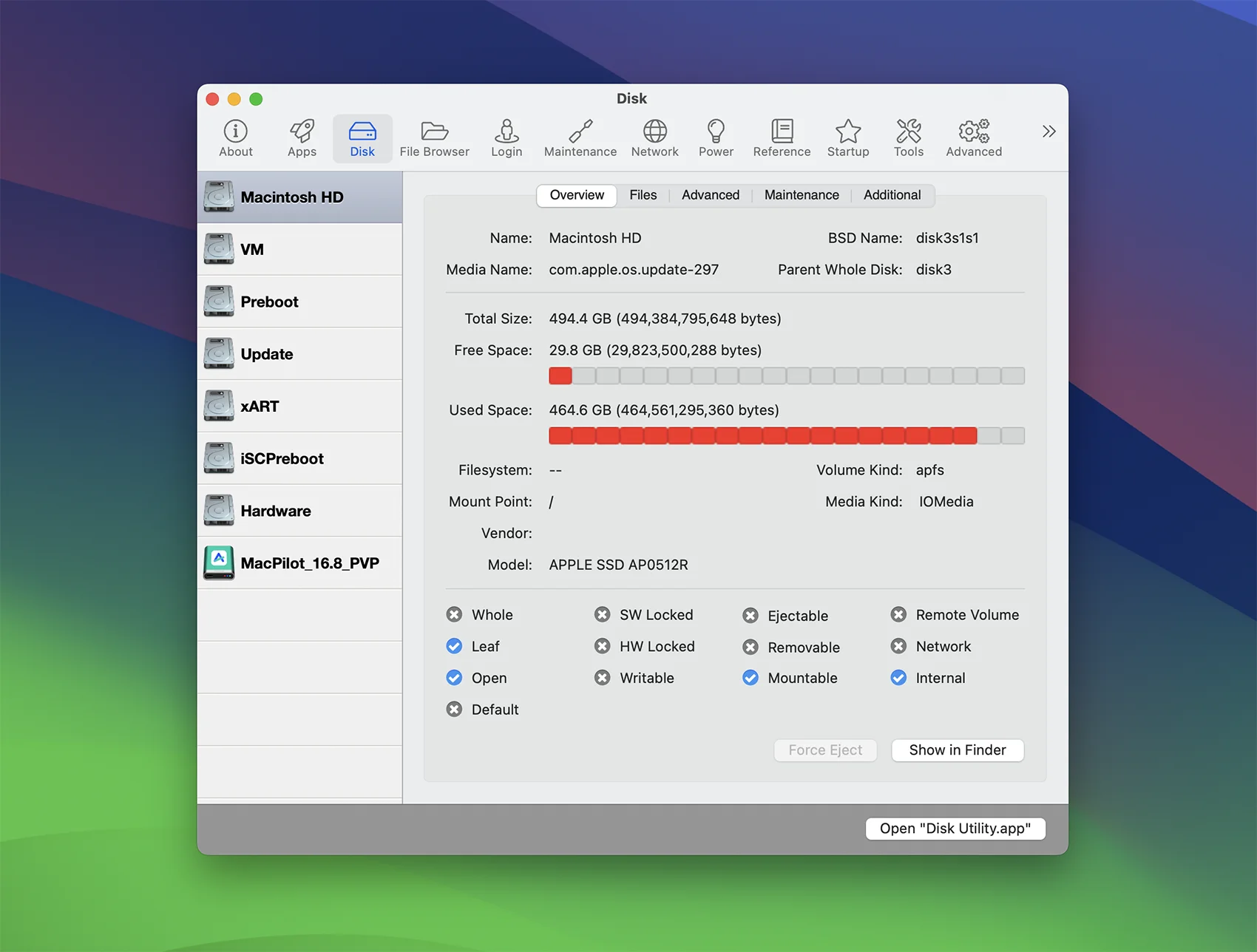Click the xART drive icon
1257x952 pixels.
(x=219, y=406)
